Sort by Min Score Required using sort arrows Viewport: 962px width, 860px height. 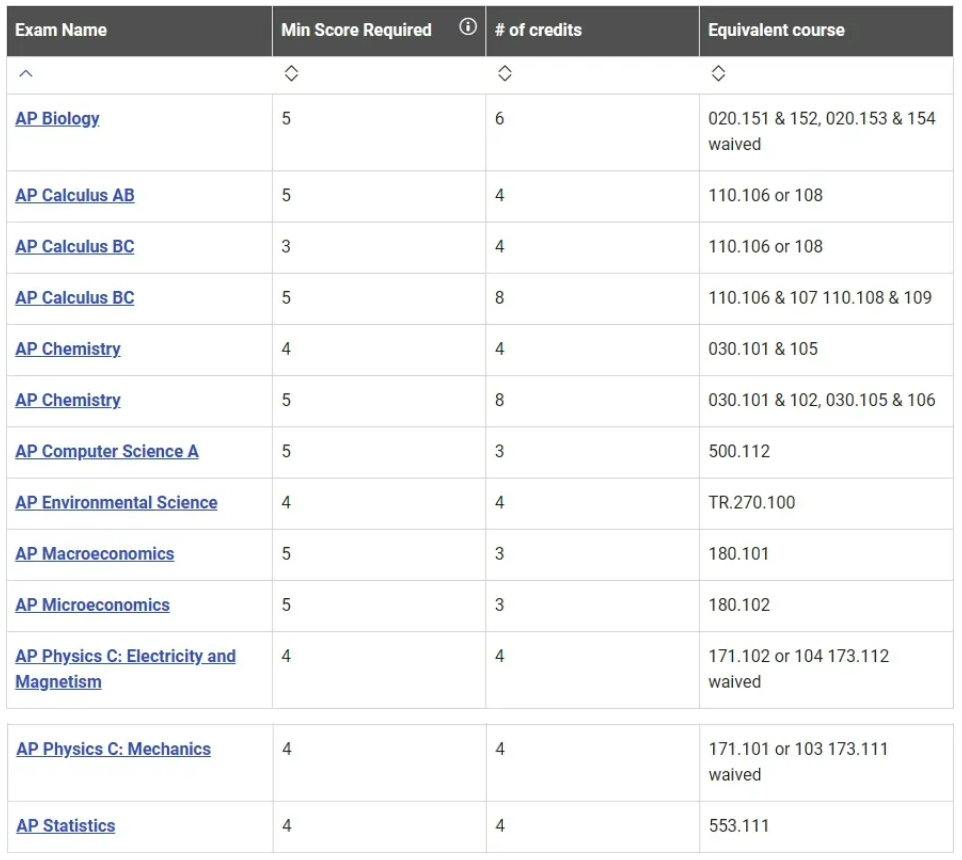[x=291, y=74]
